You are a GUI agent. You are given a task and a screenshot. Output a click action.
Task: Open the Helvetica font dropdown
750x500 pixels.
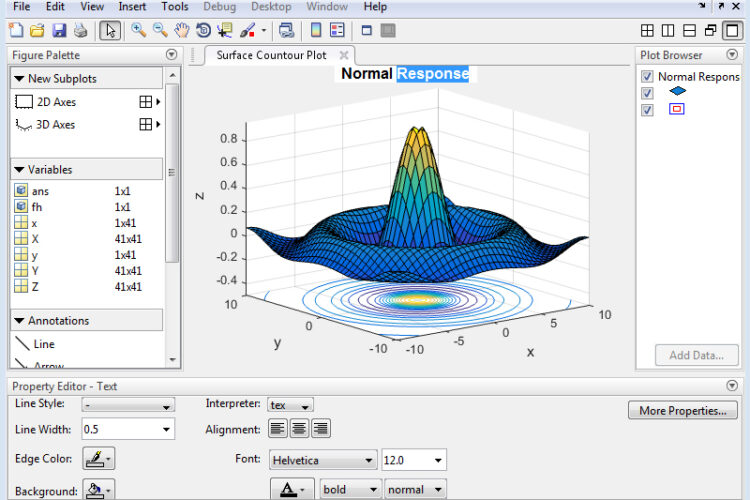(323, 460)
